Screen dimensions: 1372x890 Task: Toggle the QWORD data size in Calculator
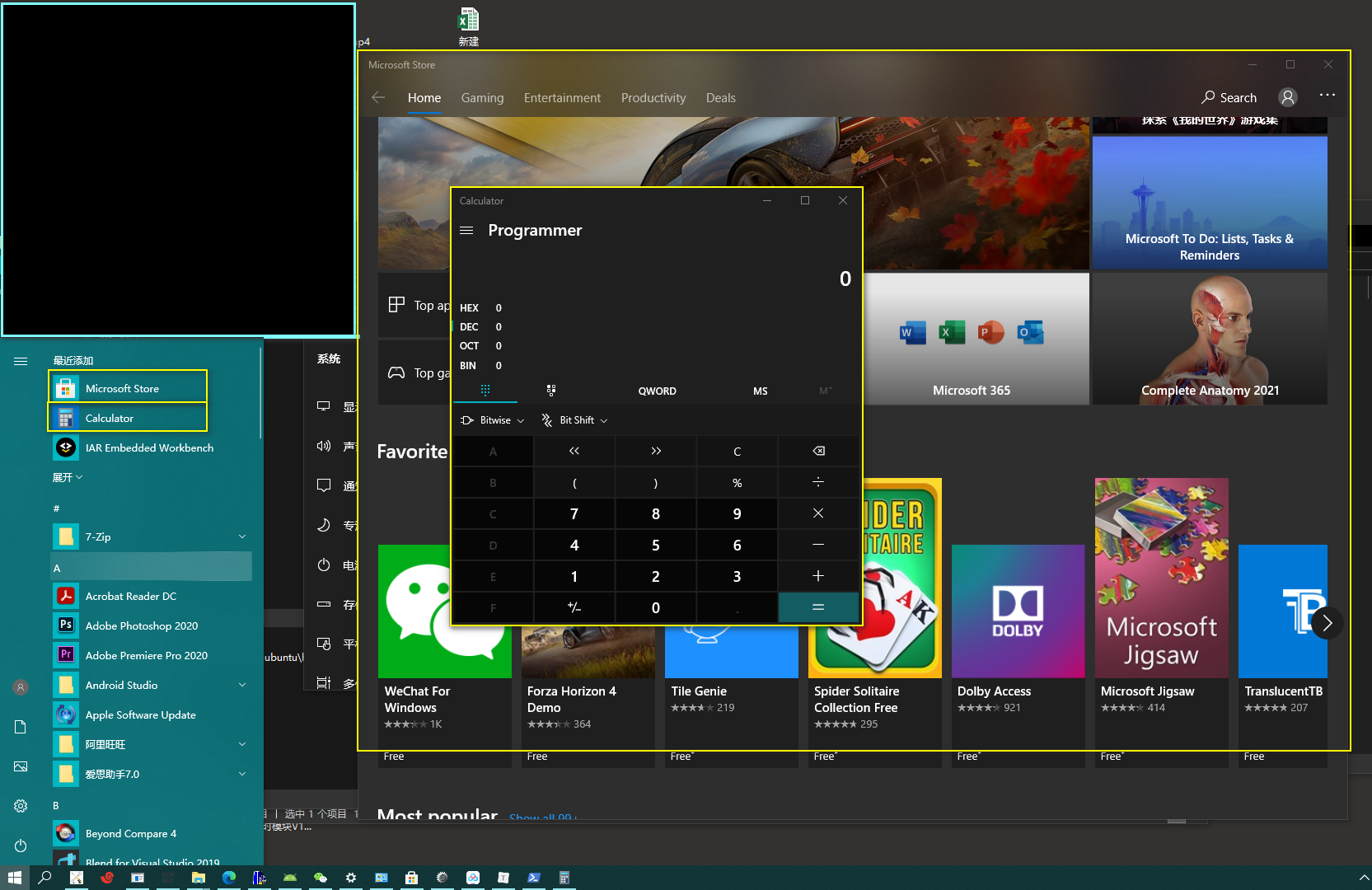[x=657, y=391]
